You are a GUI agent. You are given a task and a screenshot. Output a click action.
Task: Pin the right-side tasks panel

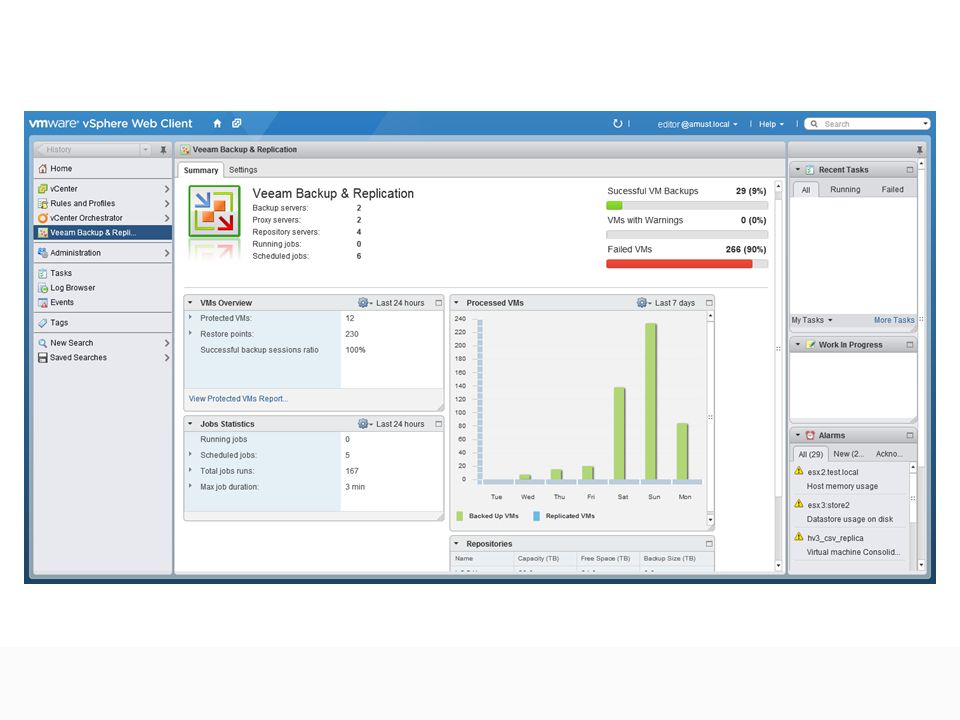(920, 149)
